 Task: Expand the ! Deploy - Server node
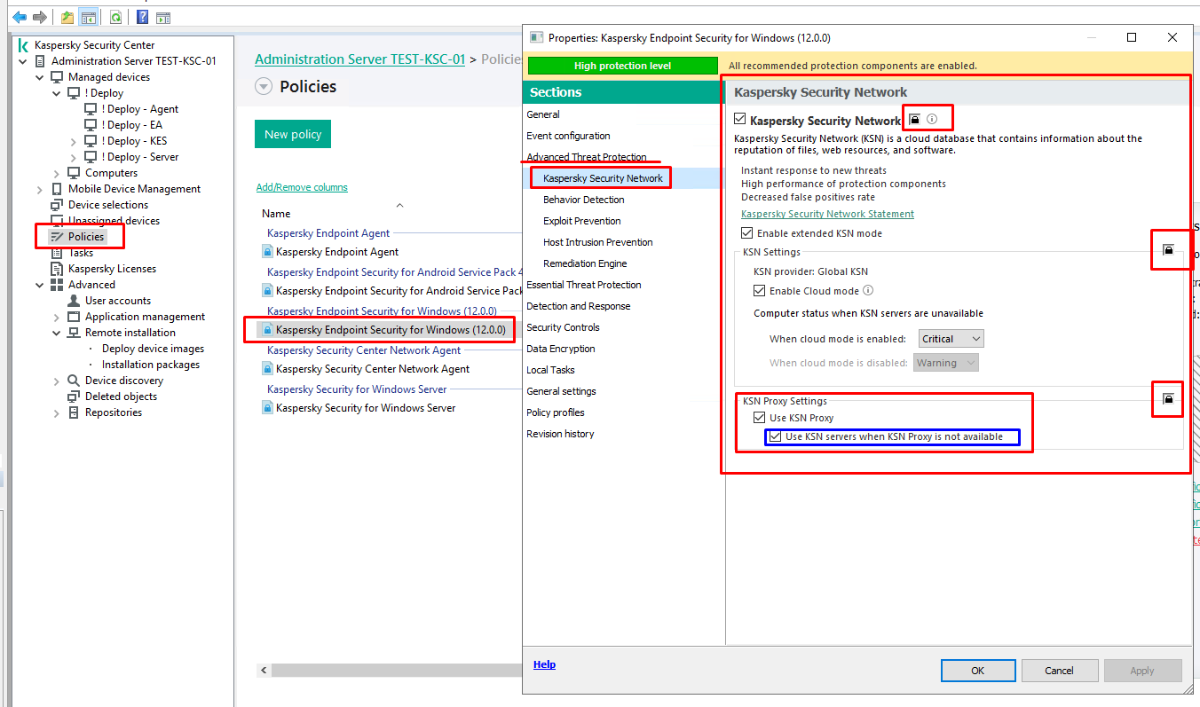point(74,157)
